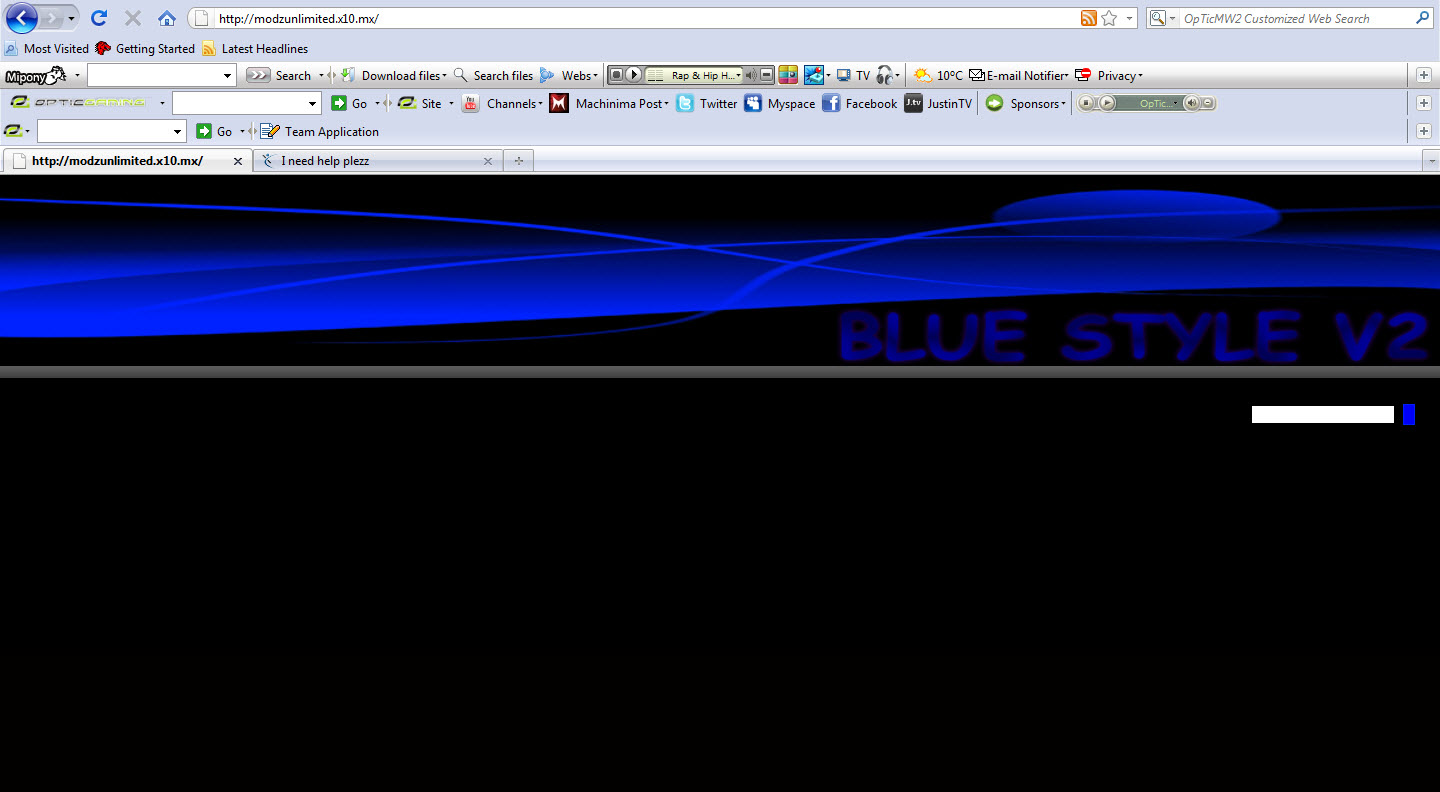Mute the Rap & Hip Hop radio player
Screen dimensions: 1440x792
751,75
